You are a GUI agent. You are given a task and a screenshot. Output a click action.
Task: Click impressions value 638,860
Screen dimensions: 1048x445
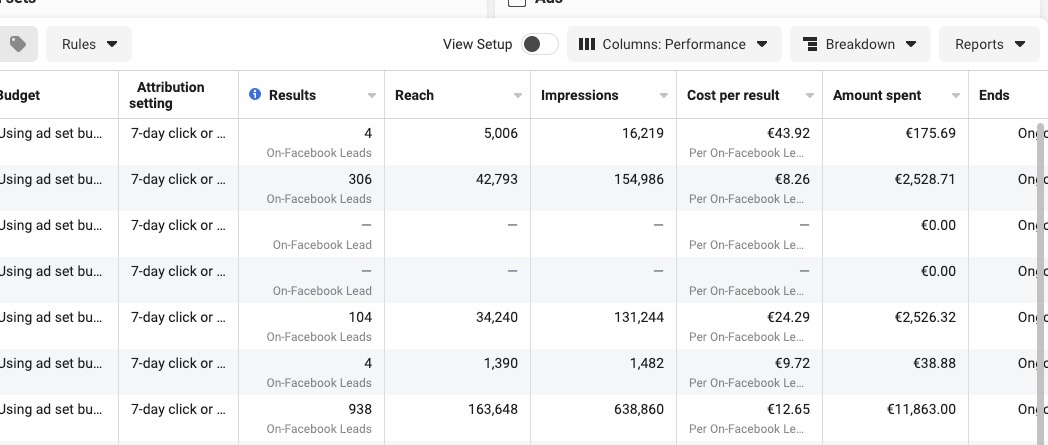[x=639, y=409]
